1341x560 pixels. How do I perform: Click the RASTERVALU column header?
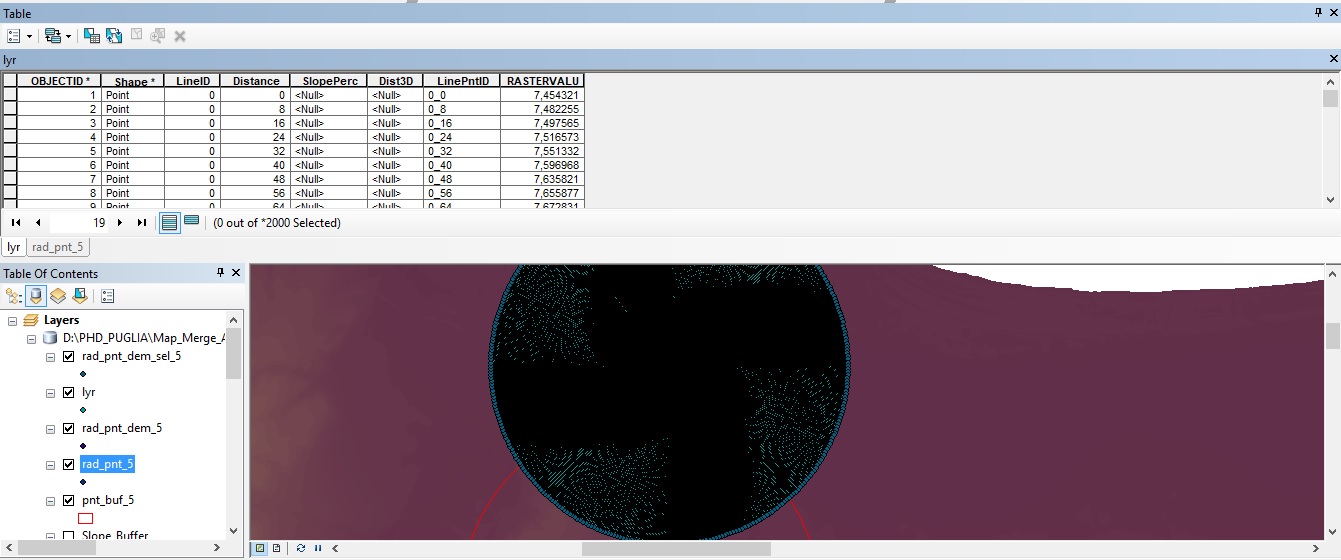click(542, 80)
